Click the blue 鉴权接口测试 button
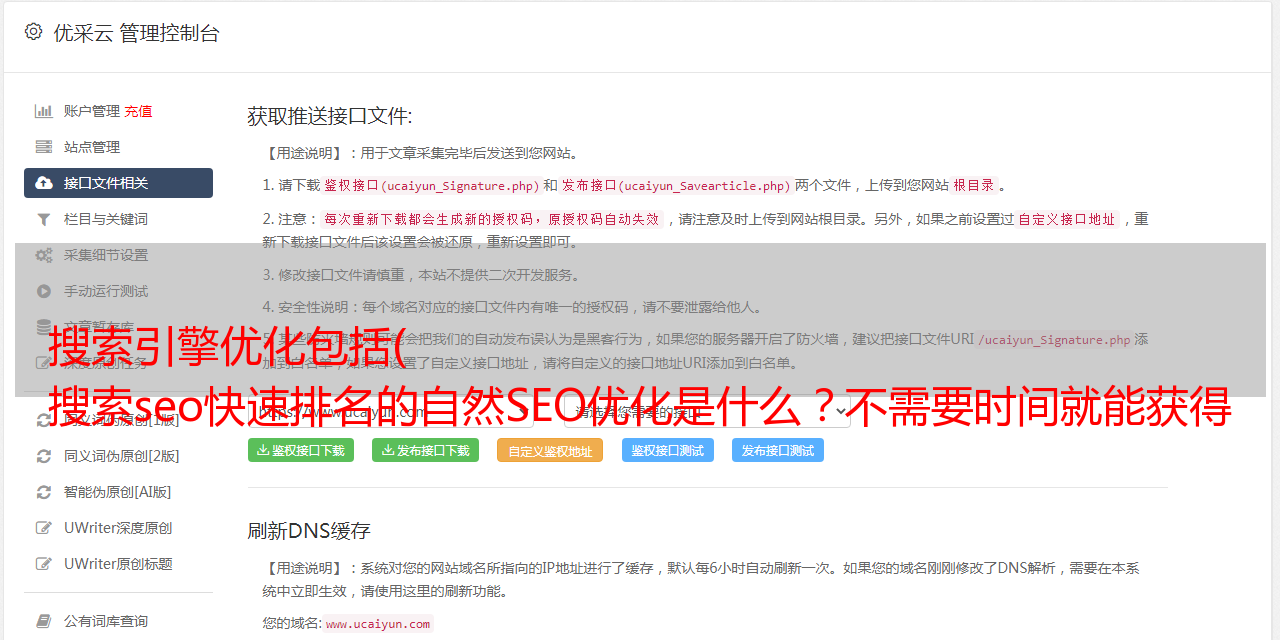 coord(668,450)
